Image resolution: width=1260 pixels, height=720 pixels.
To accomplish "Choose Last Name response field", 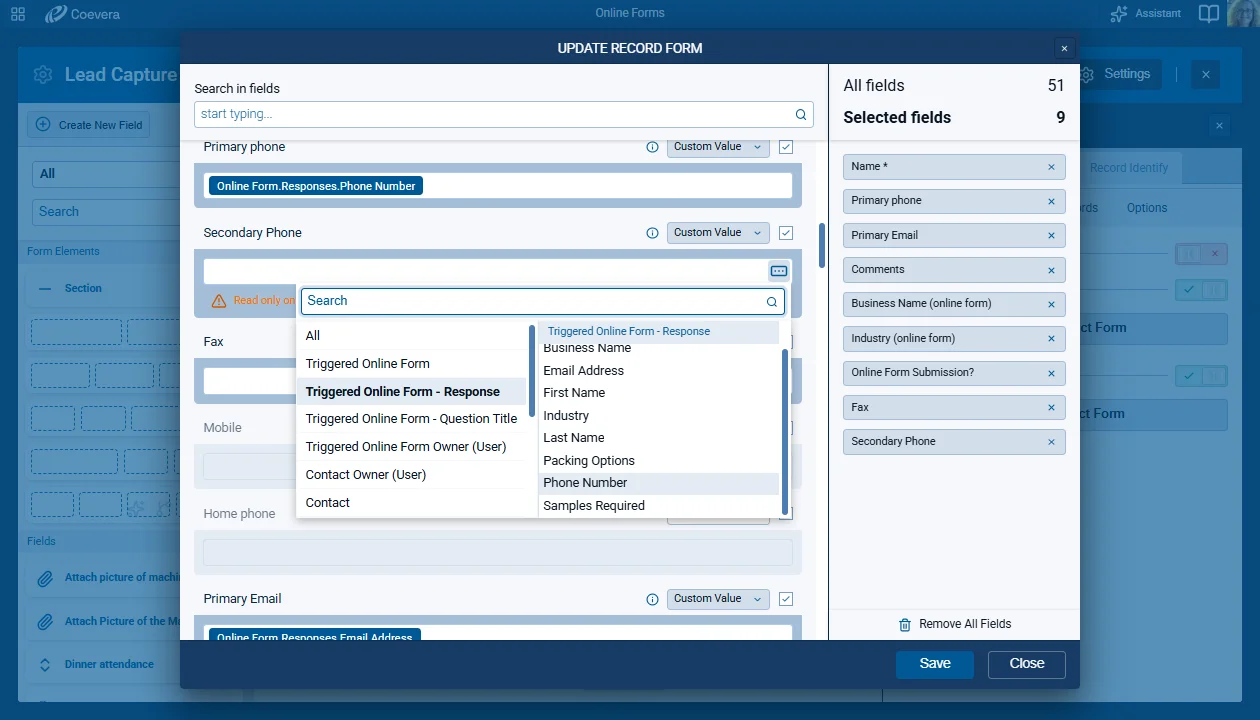I will click(659, 438).
